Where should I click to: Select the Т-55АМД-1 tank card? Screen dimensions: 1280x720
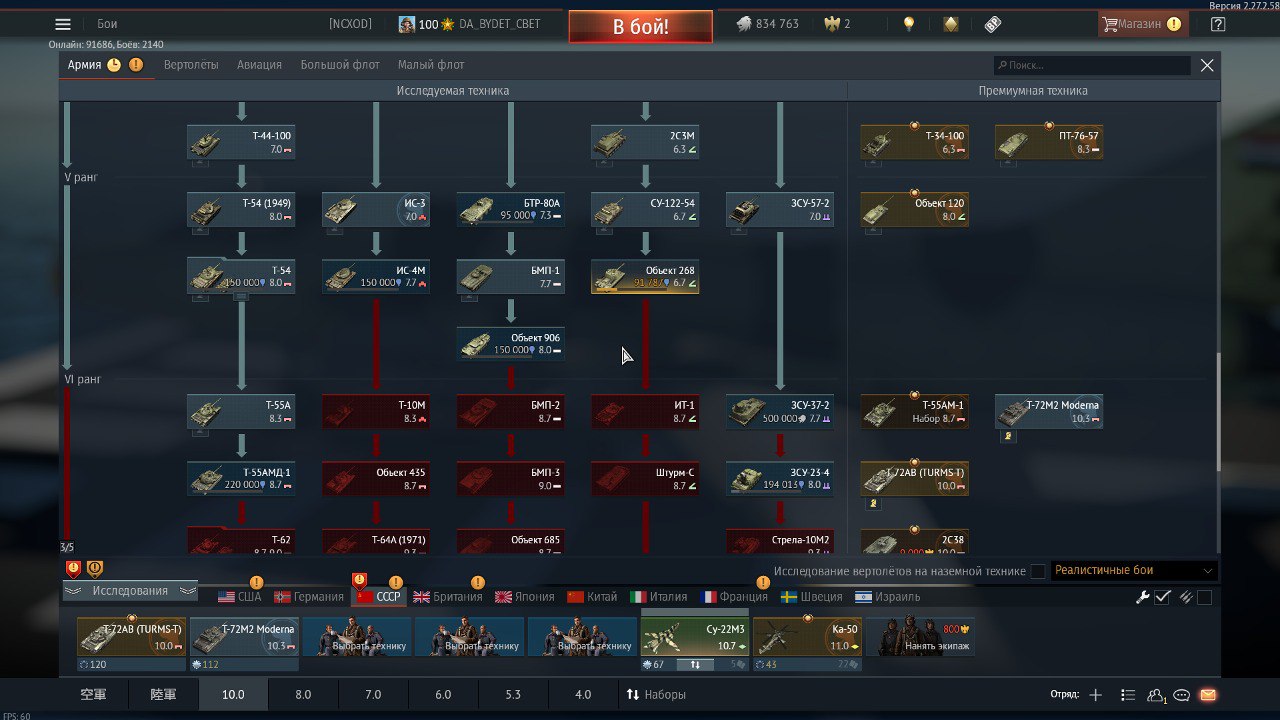(x=241, y=479)
